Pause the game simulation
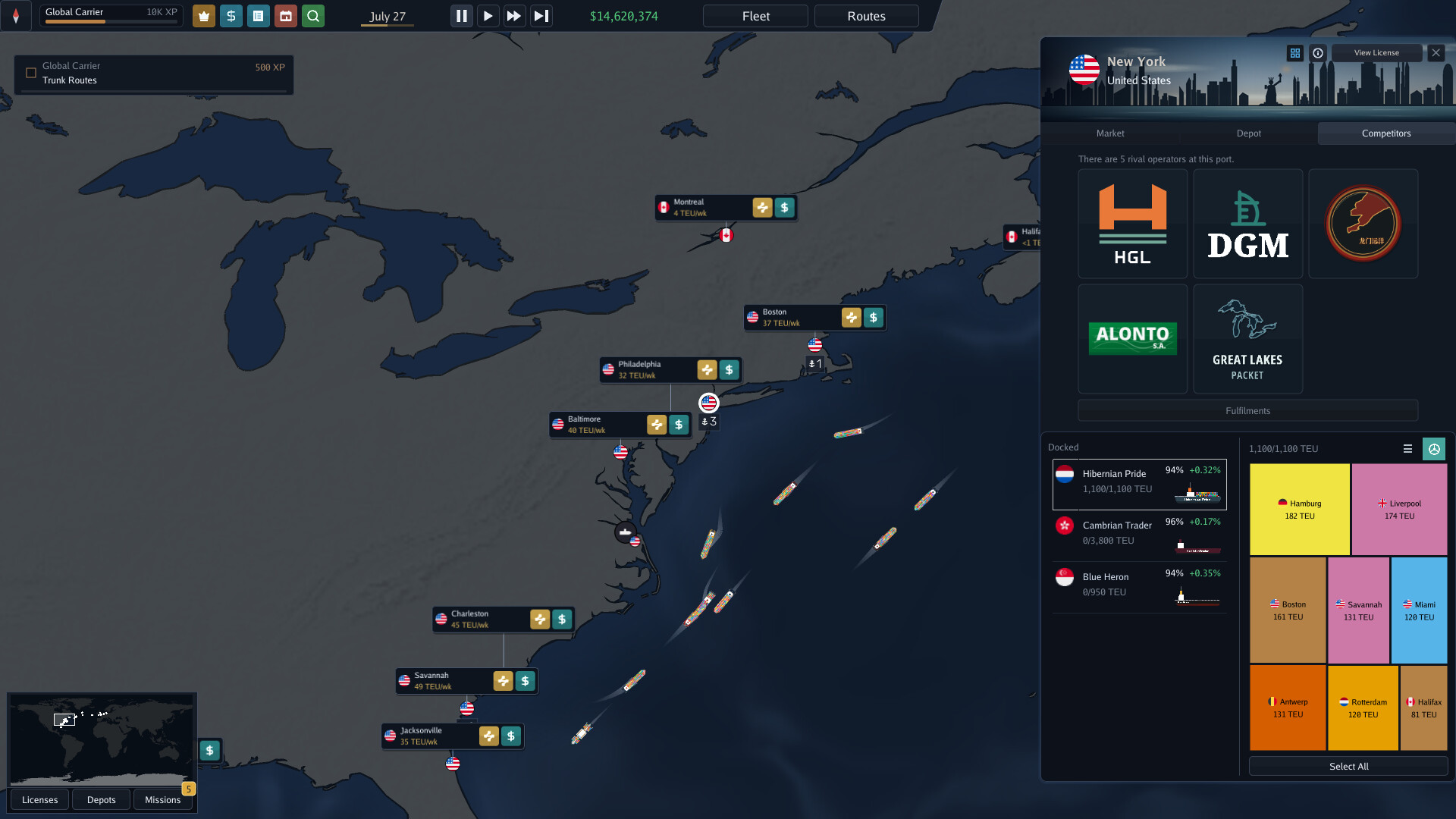 point(461,16)
